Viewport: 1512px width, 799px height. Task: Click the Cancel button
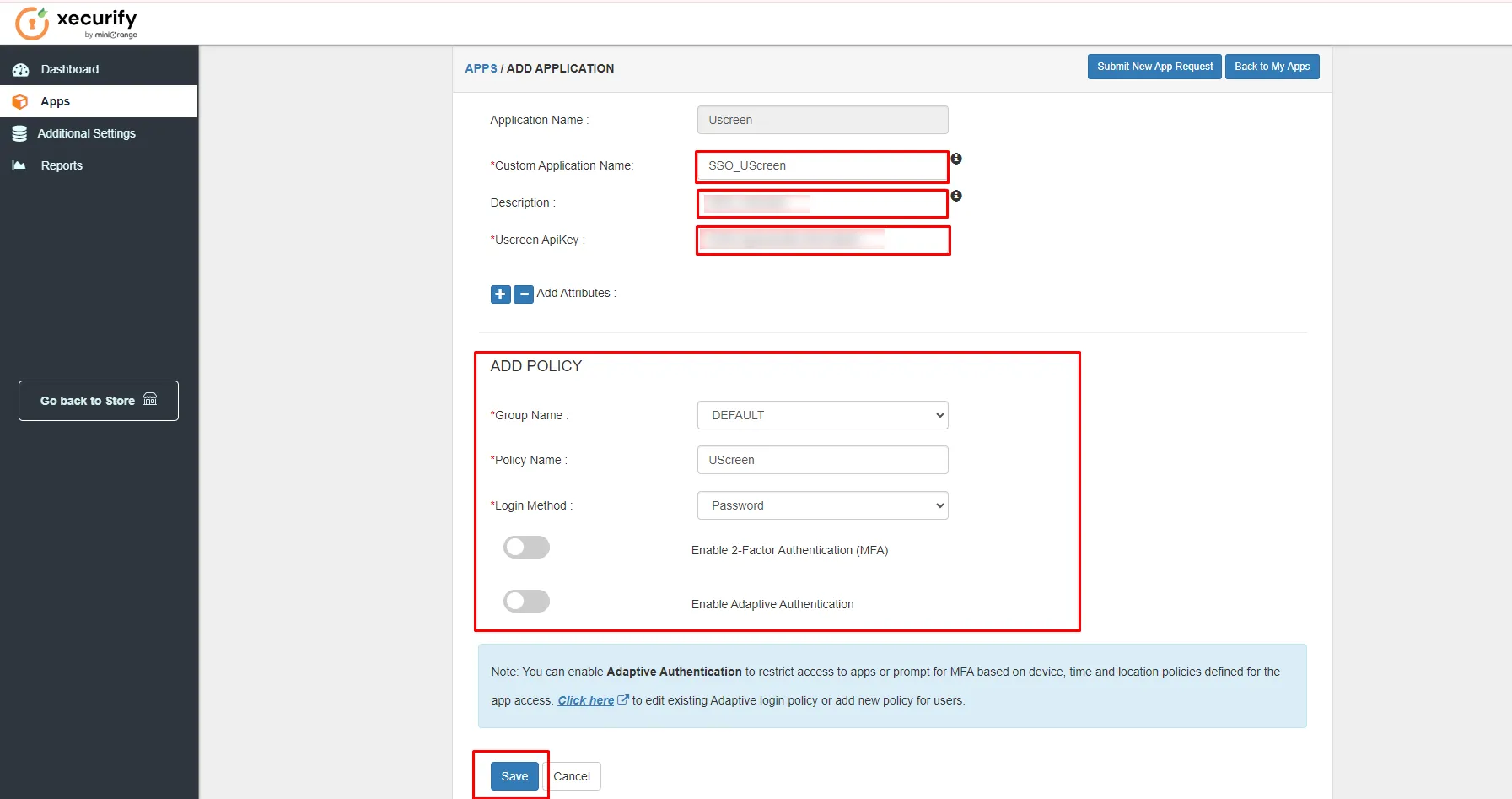tap(572, 776)
